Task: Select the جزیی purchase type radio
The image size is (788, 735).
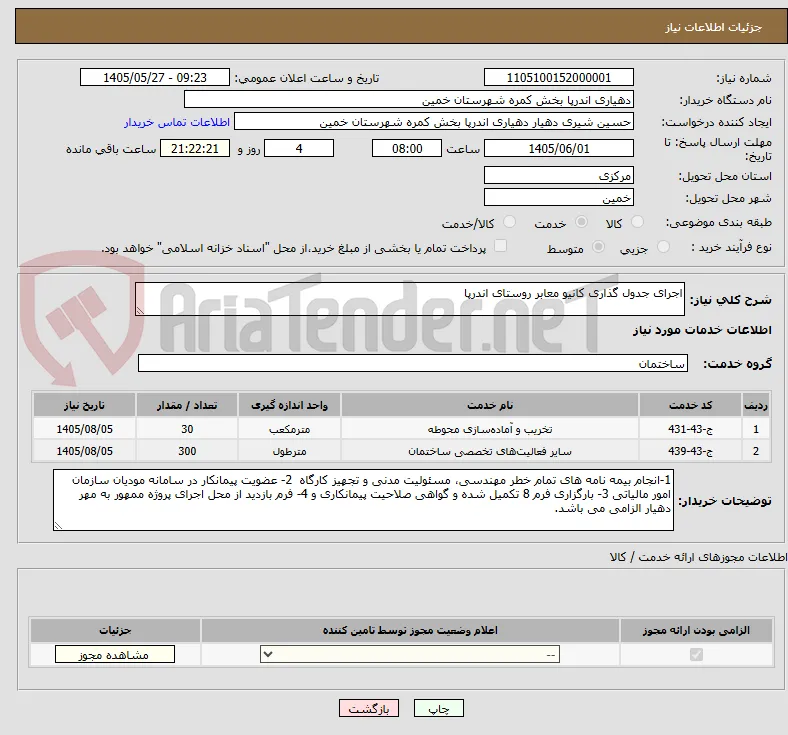Action: [x=663, y=247]
